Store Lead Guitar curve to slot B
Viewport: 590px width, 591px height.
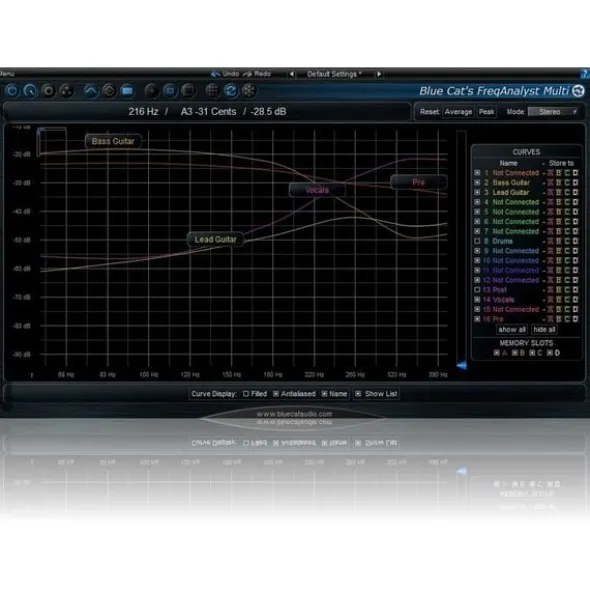pyautogui.click(x=559, y=193)
